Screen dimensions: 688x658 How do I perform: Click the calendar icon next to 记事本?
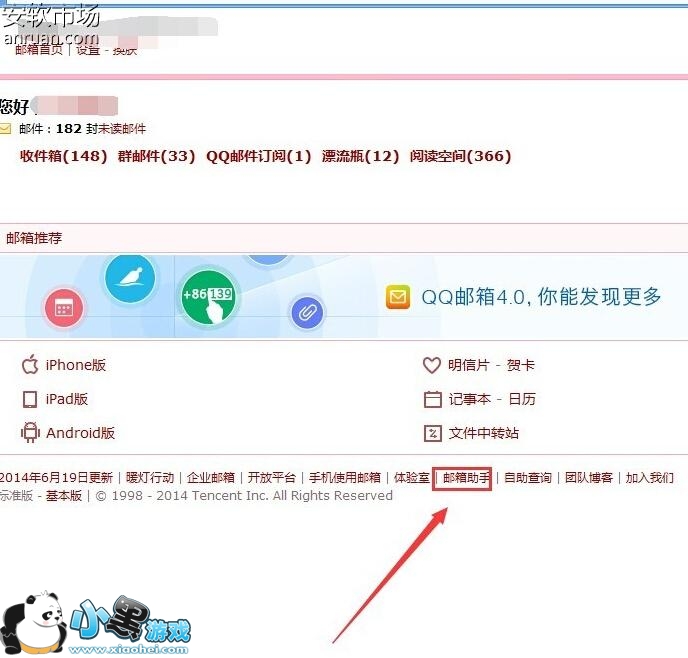coord(432,399)
